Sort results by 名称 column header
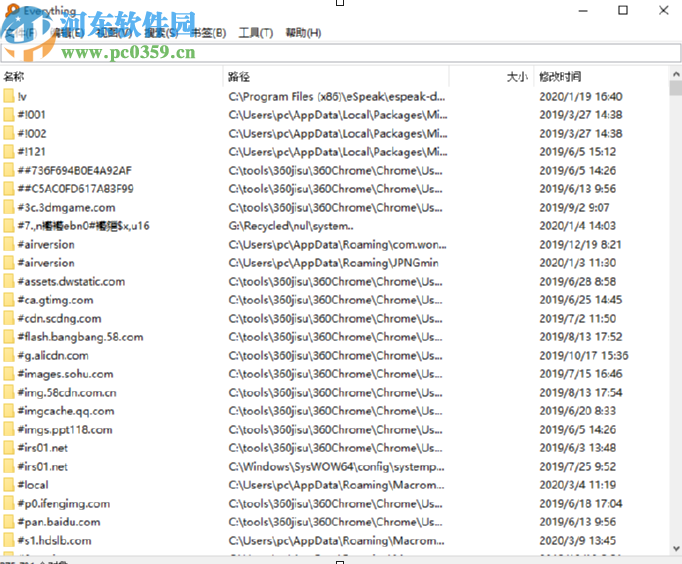Viewport: 682px width, 564px height. click(x=14, y=77)
